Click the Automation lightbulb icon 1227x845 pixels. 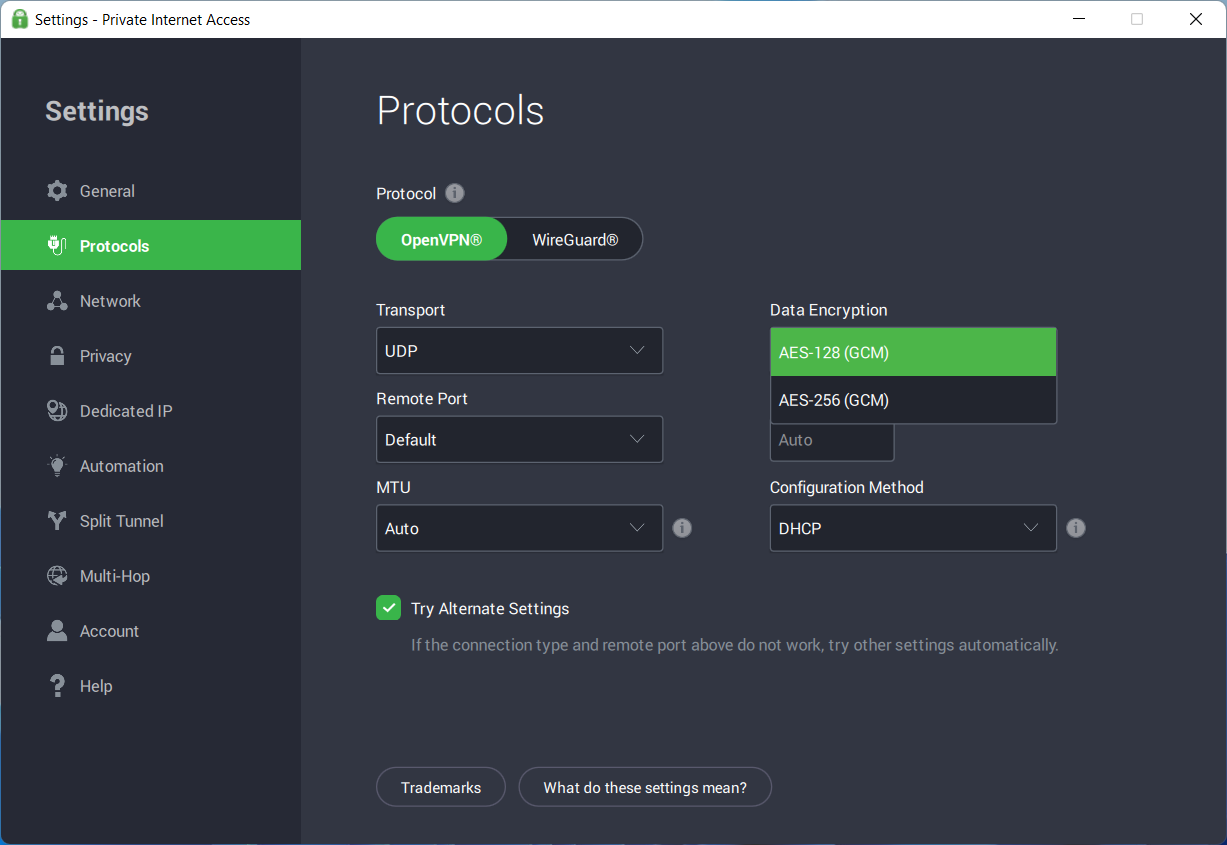coord(57,466)
